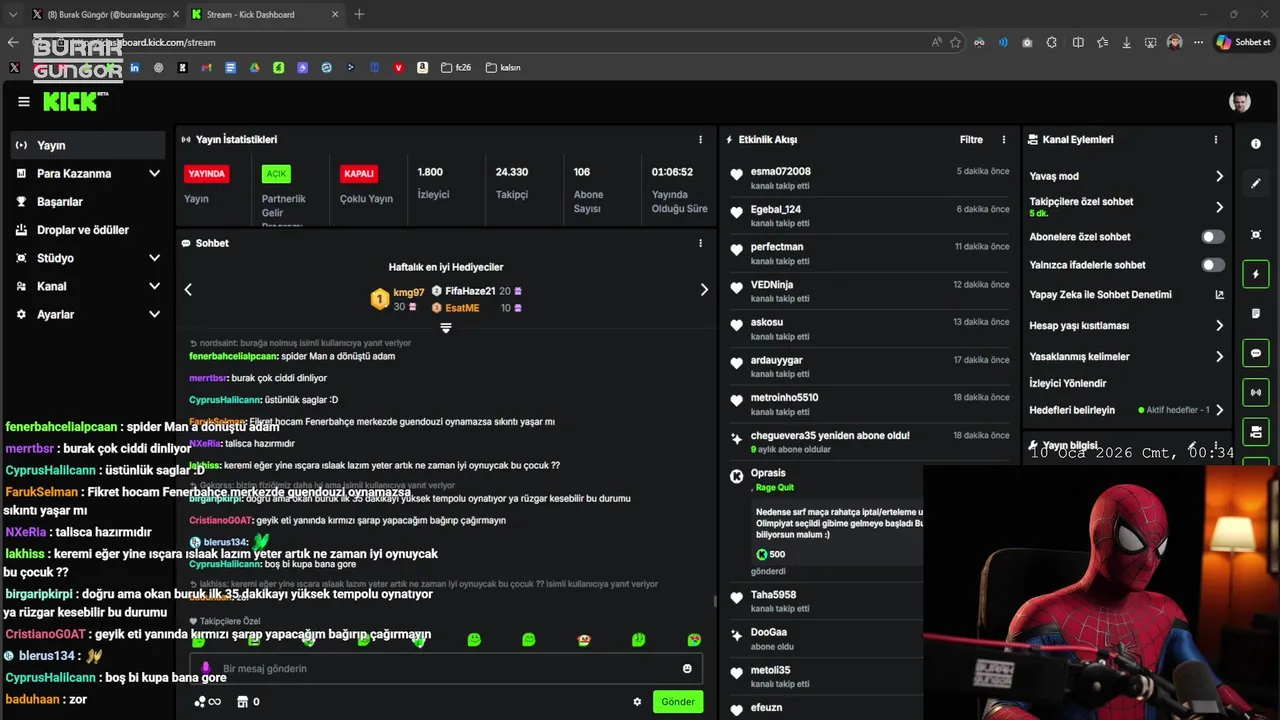The image size is (1280, 720).
Task: Open chat settings gear next to Gönder
Action: (637, 702)
